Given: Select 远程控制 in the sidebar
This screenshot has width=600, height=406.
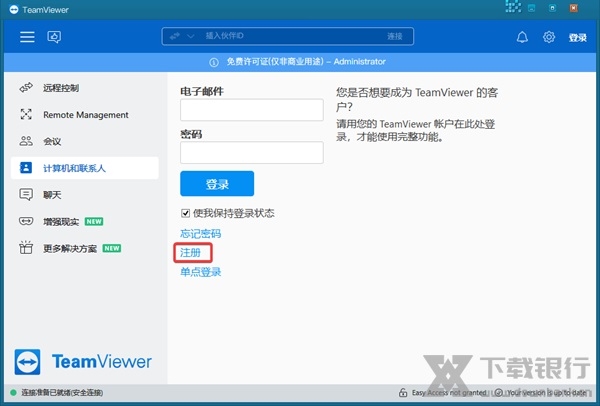Looking at the screenshot, I should point(85,88).
